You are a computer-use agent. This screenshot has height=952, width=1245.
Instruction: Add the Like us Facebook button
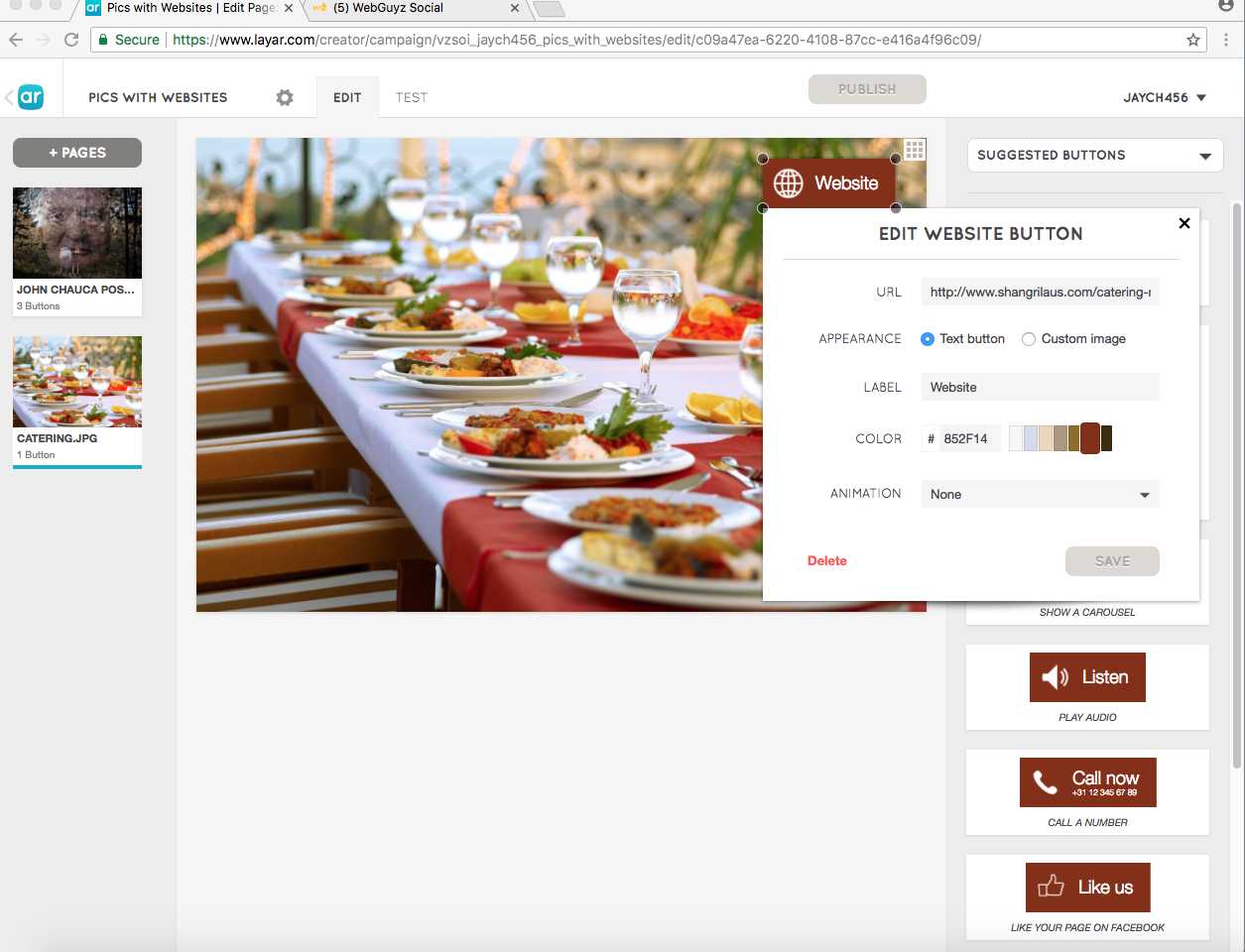[1087, 888]
